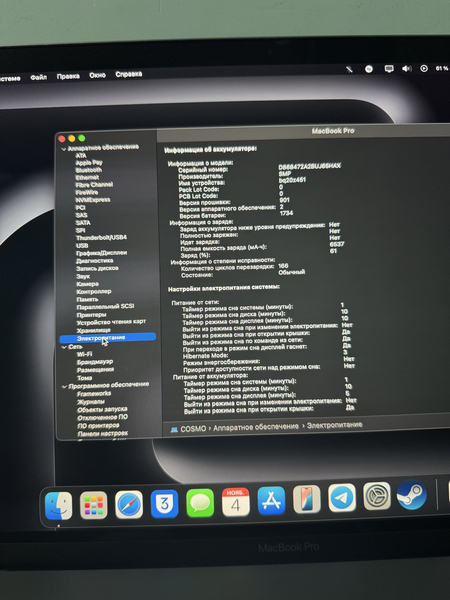The height and width of the screenshot is (600, 450).
Task: Select Параллельный SCSI in the sidebar
Action: point(105,307)
